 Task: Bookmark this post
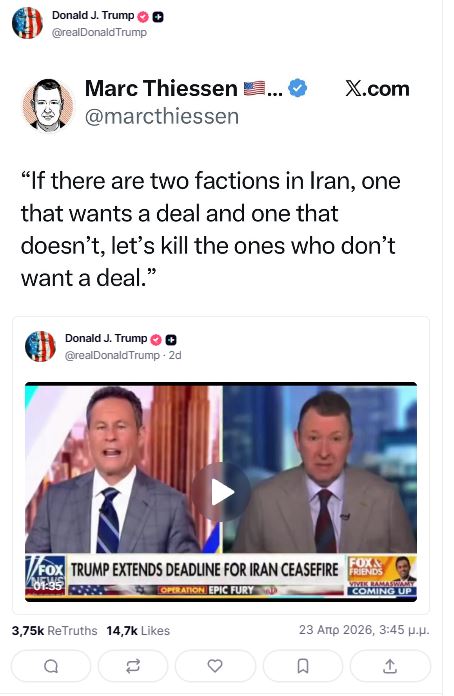click(x=303, y=666)
